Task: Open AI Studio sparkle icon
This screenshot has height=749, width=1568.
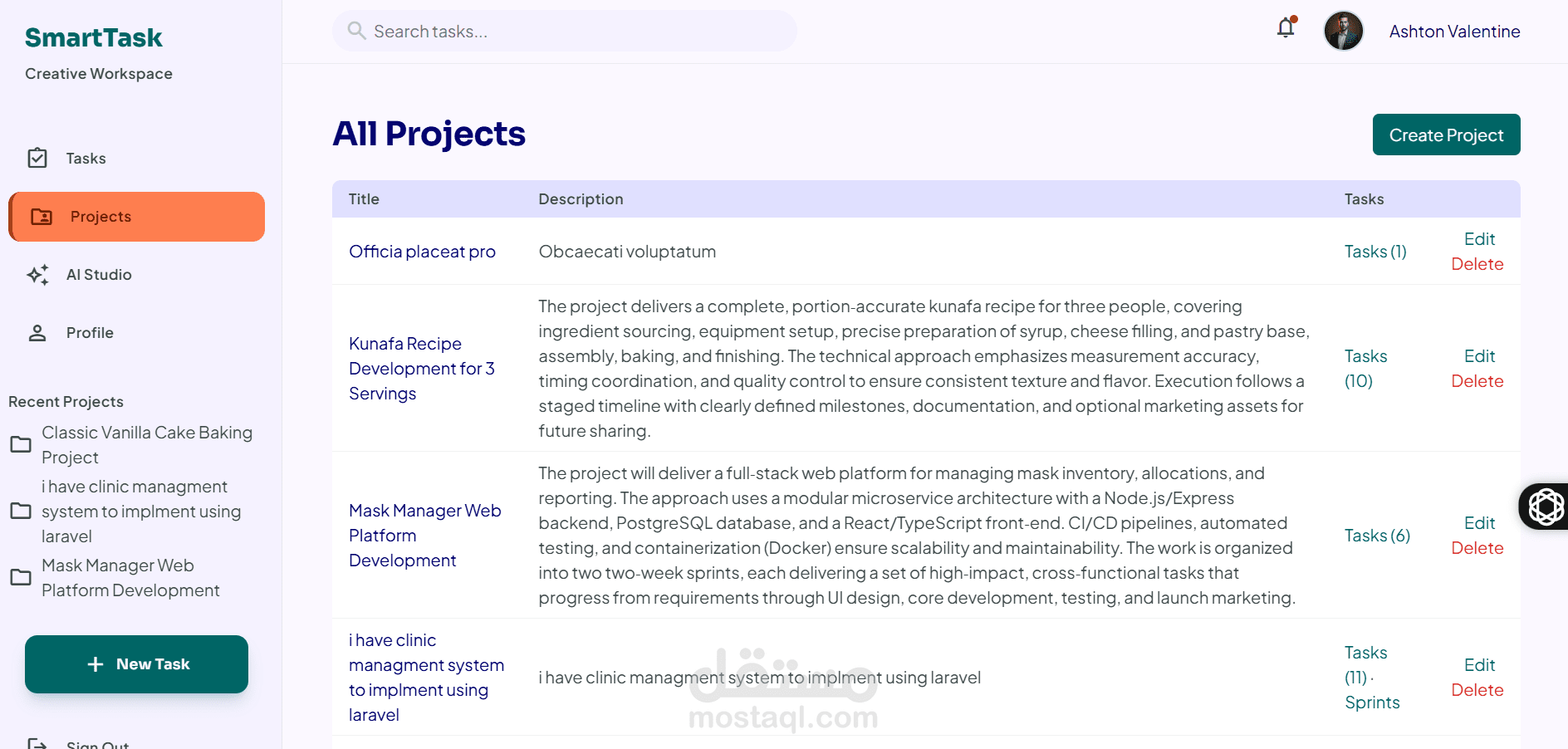Action: tap(37, 275)
